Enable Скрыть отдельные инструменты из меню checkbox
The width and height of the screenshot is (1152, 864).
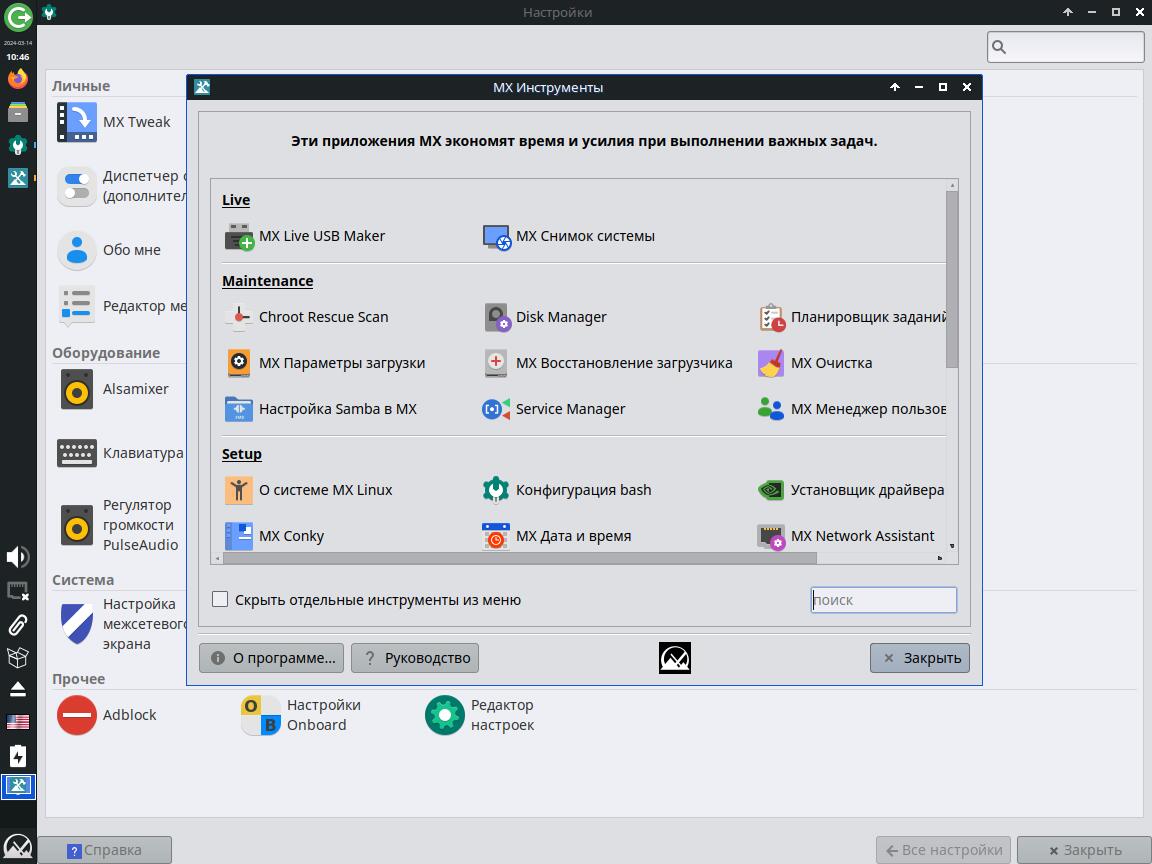(x=220, y=600)
